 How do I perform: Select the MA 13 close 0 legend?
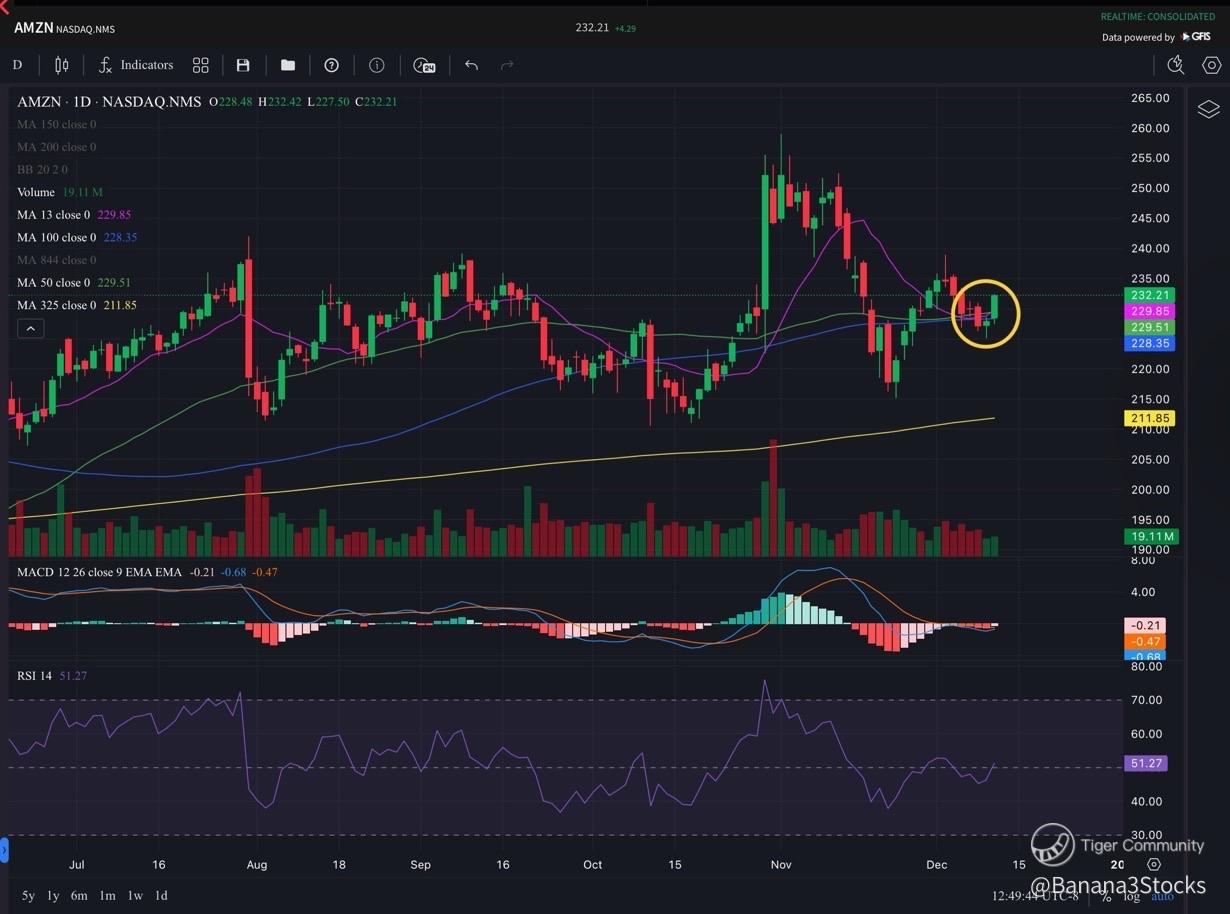[74, 215]
